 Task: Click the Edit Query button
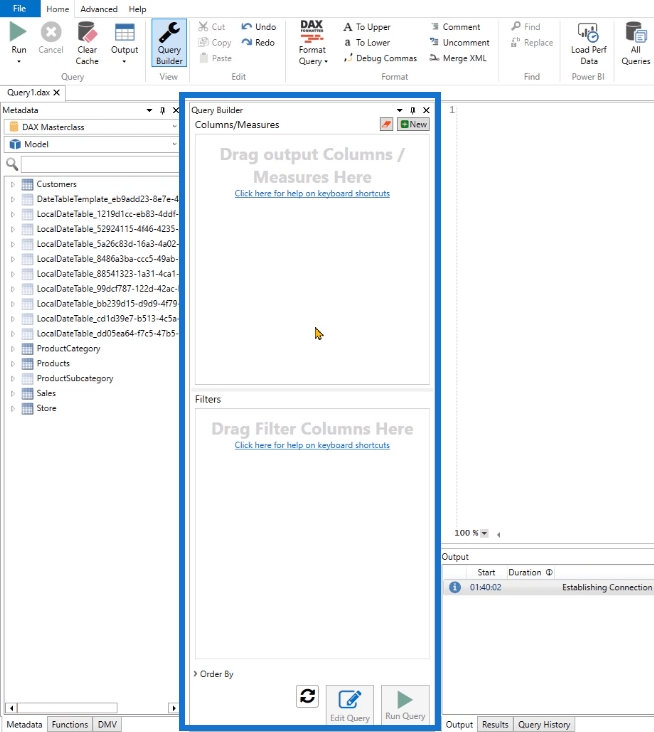[350, 705]
